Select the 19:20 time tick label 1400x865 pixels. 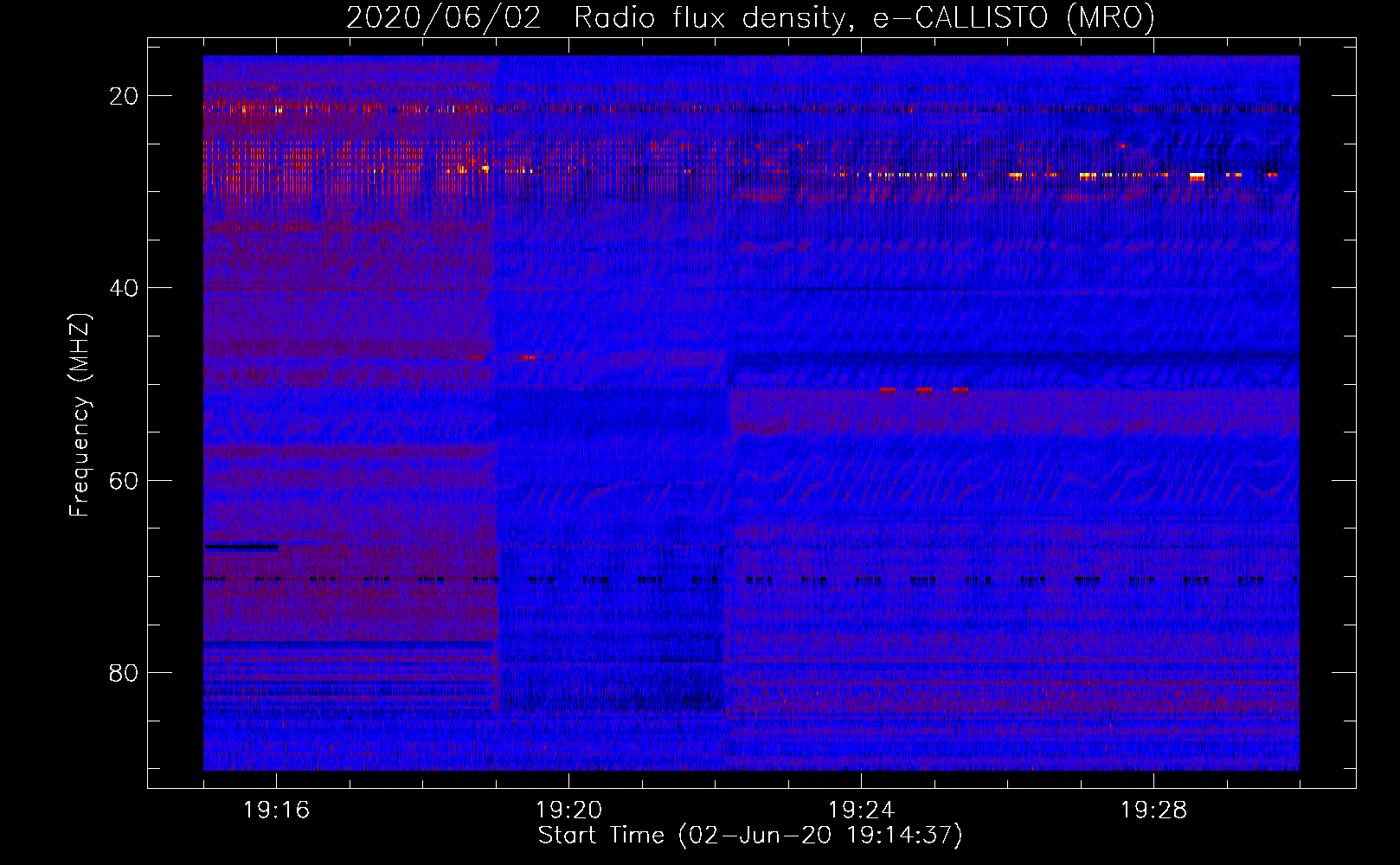pyautogui.click(x=568, y=811)
